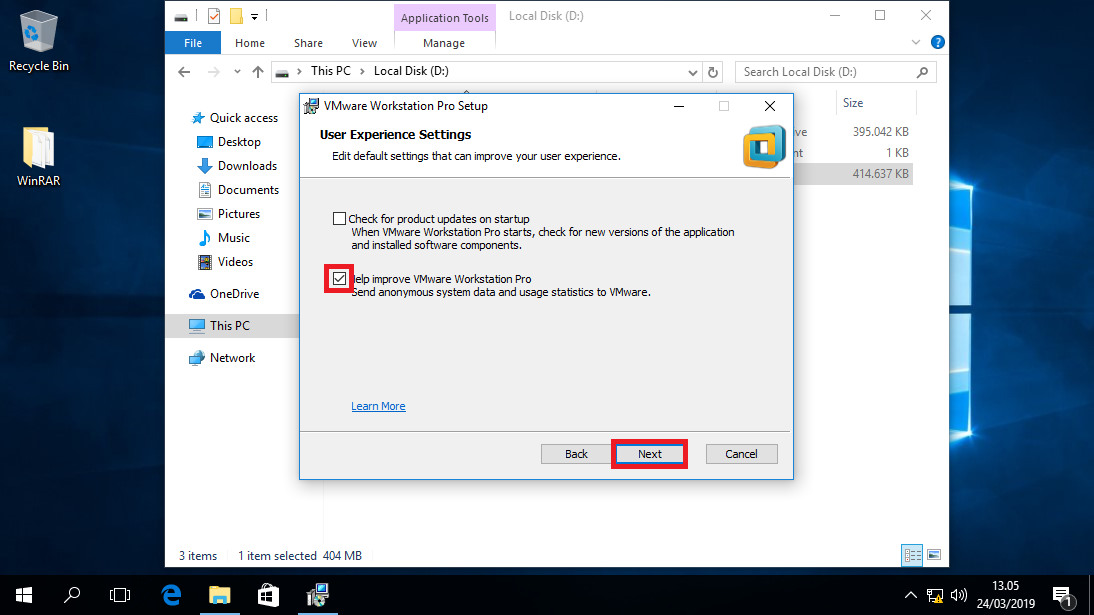Click the Next button in setup
This screenshot has height=615, width=1094.
coord(650,454)
